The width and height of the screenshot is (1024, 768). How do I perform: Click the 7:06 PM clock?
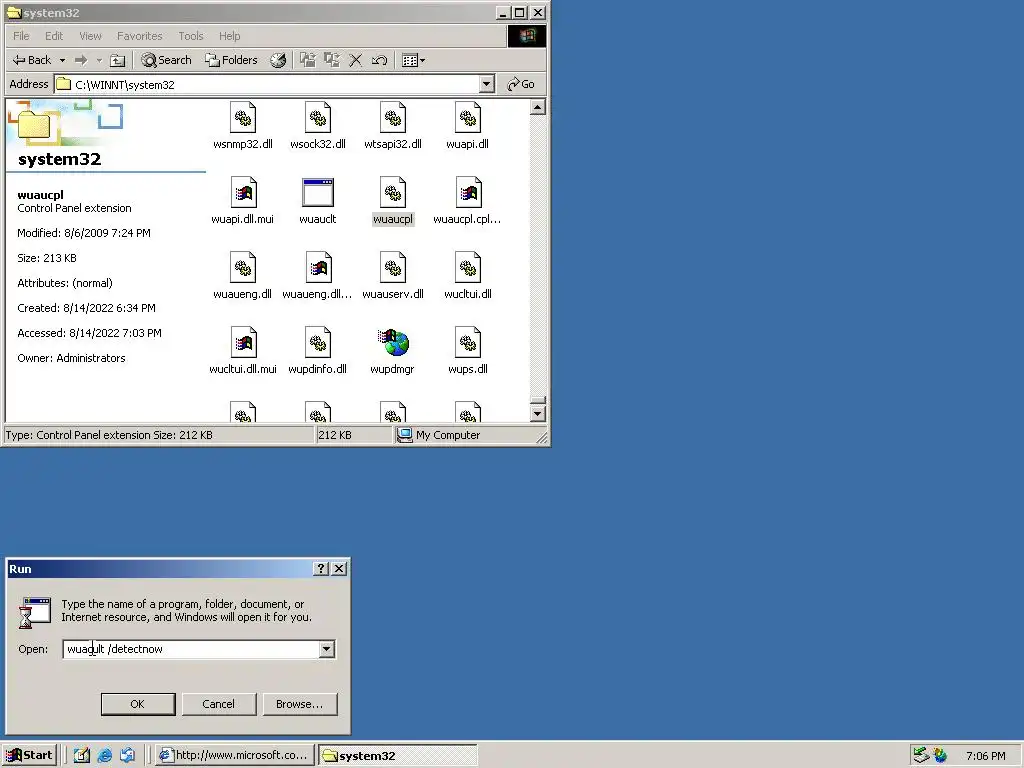pos(985,756)
